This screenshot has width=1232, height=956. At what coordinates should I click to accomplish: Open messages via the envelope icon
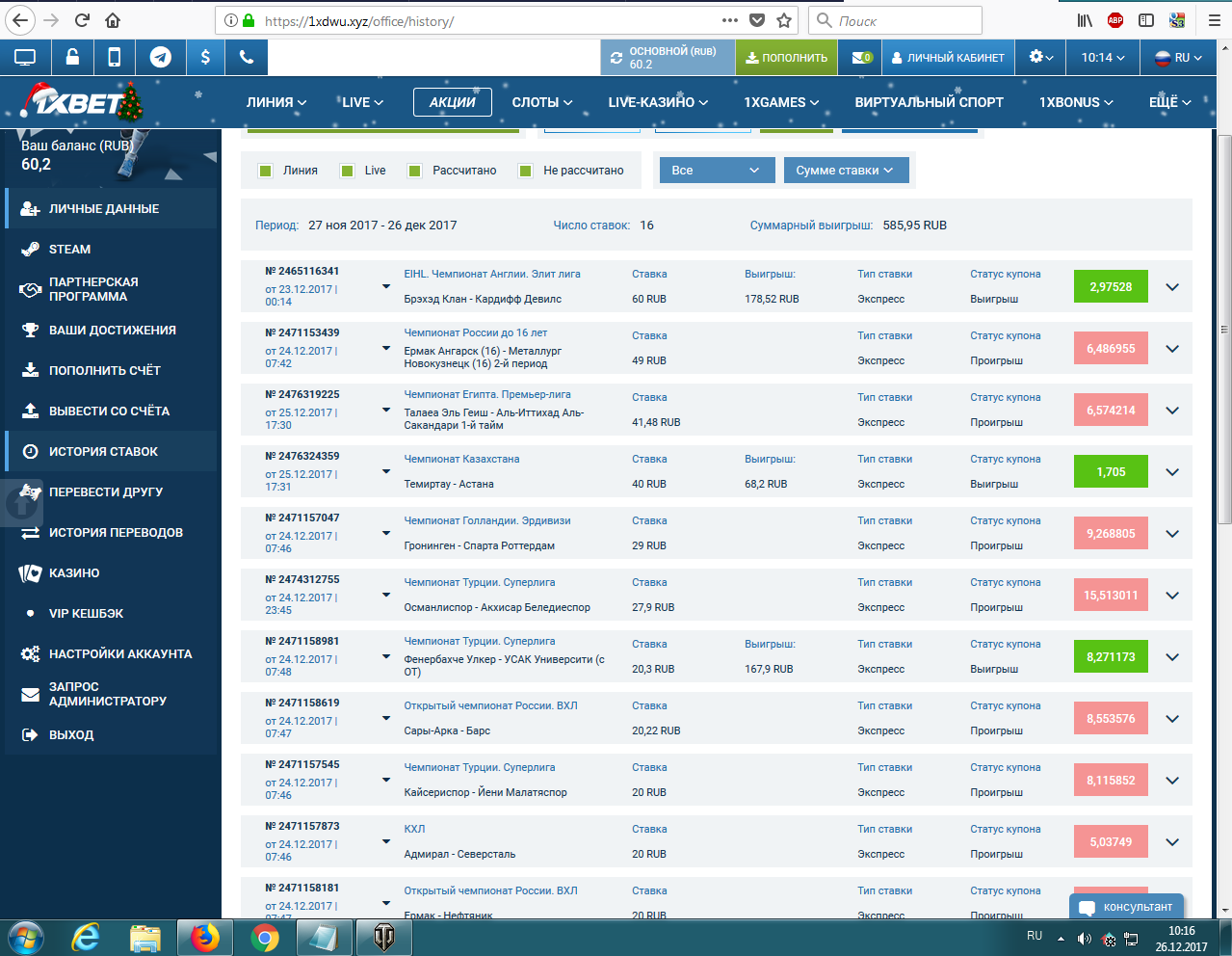(x=861, y=58)
